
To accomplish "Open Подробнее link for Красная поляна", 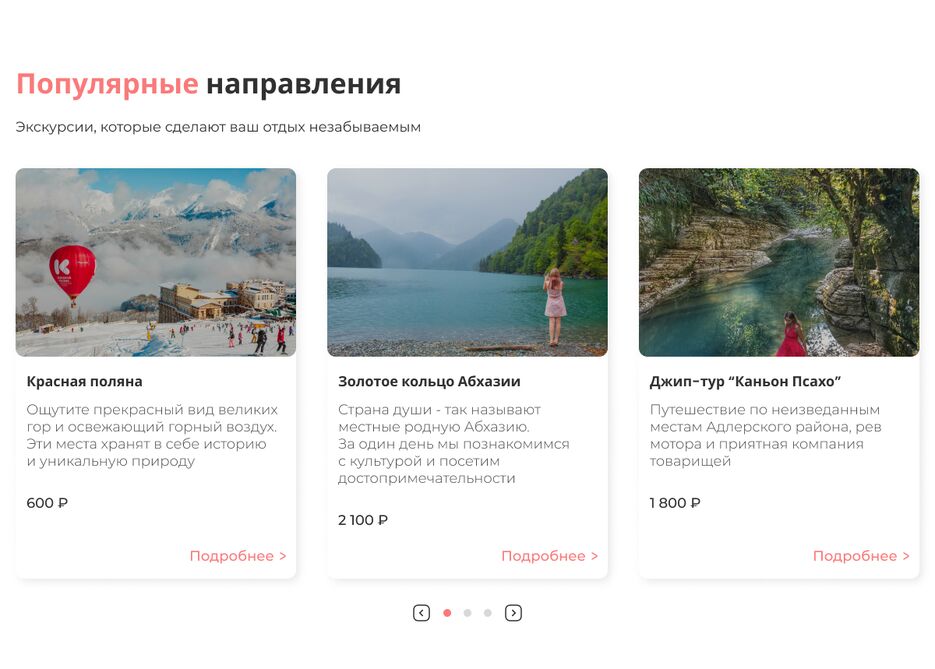I will (238, 556).
